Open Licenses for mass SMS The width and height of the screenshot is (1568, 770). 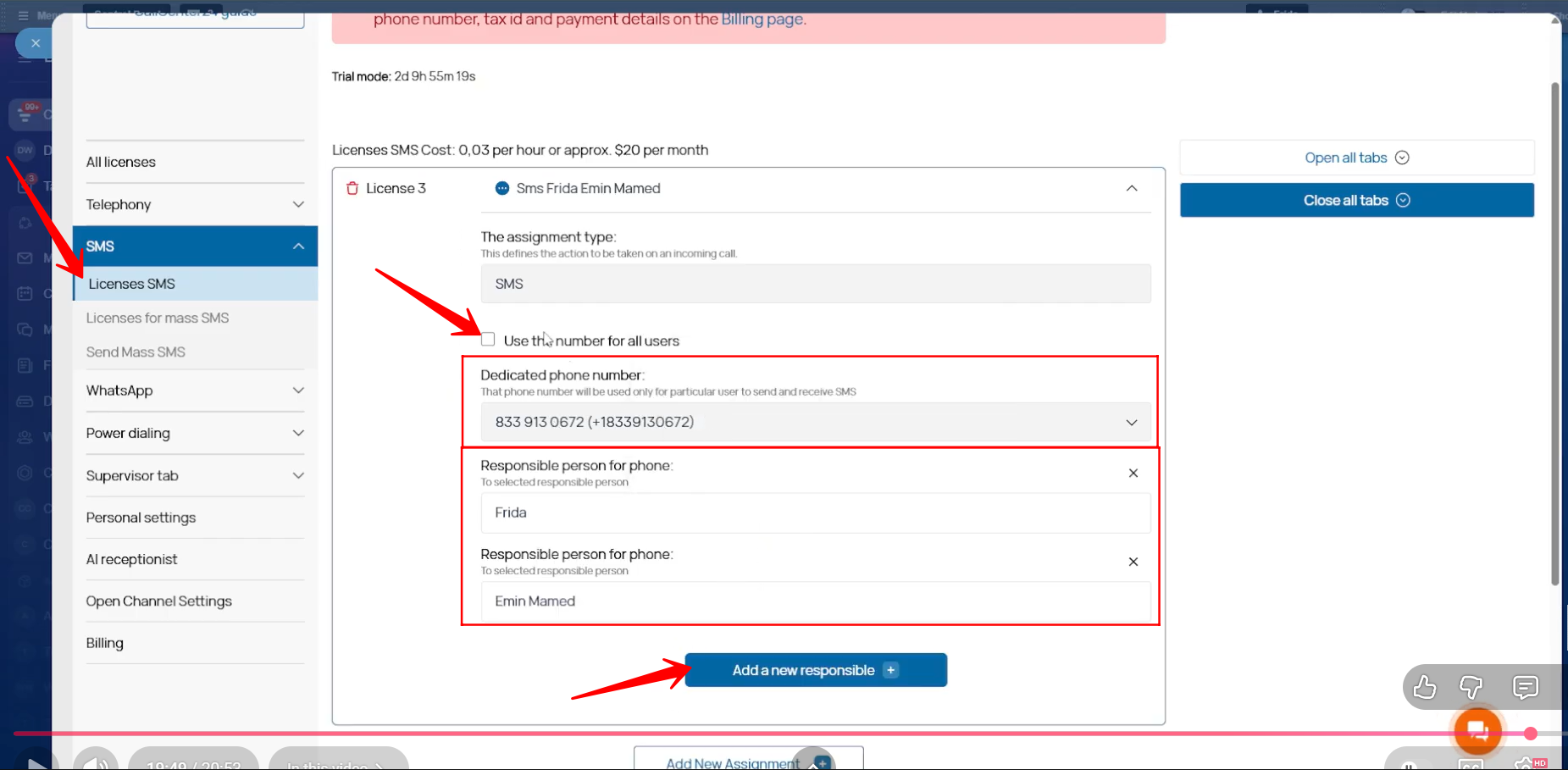158,318
